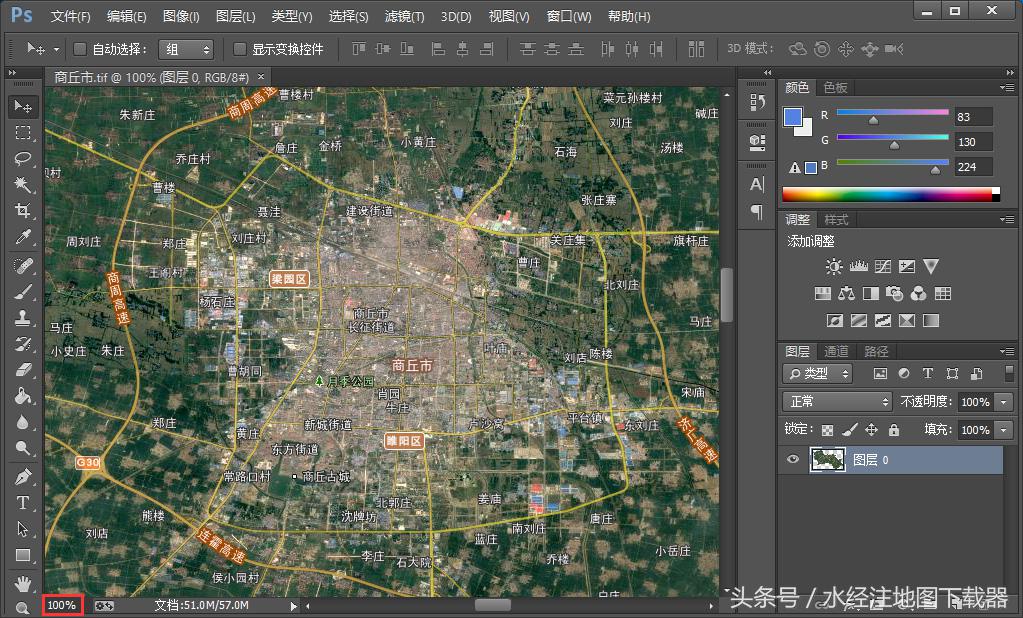Select the Hand tool

(23, 582)
